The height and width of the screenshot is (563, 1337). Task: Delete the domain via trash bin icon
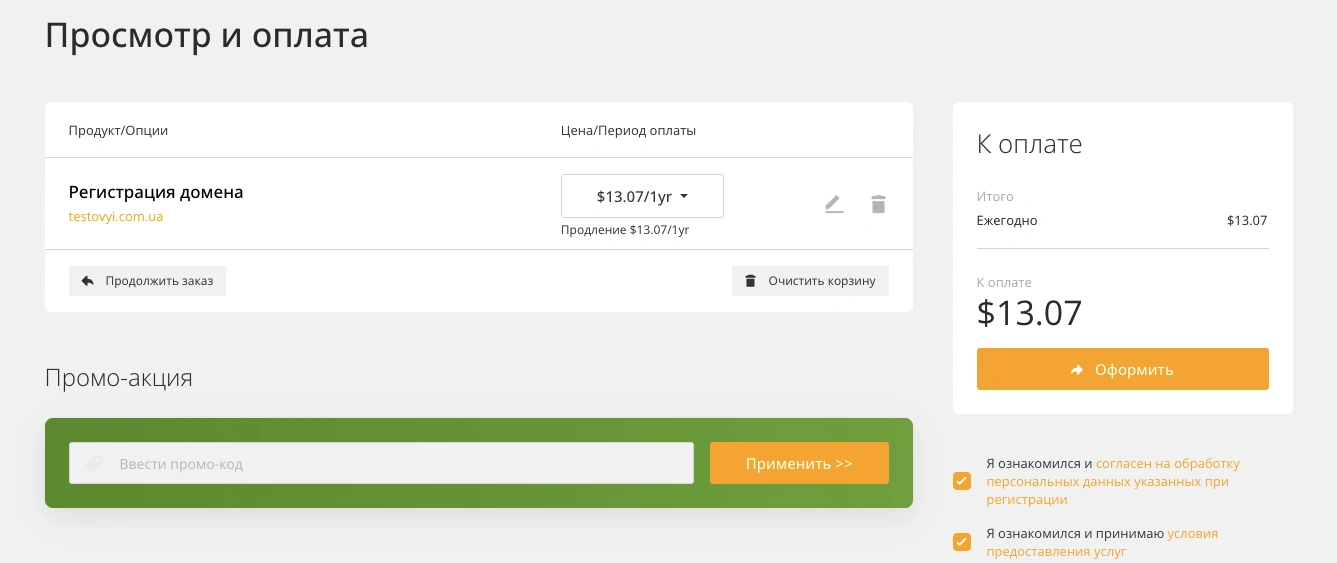(x=878, y=204)
